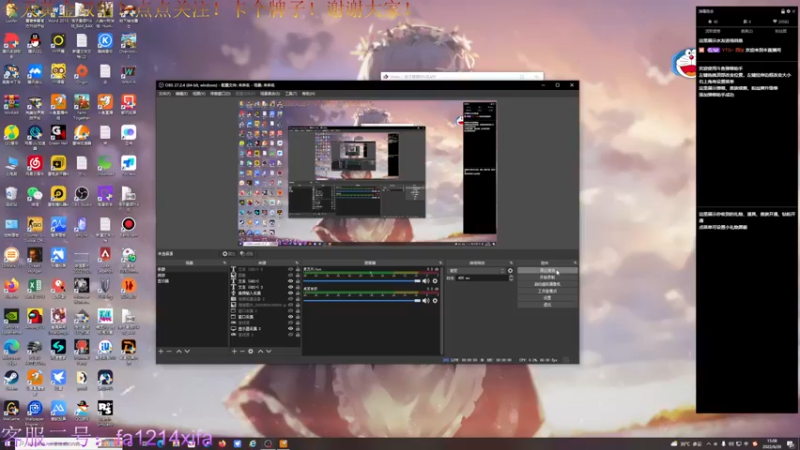Toggle visibility of 文本 (GDI+) 2 source

(x=290, y=269)
